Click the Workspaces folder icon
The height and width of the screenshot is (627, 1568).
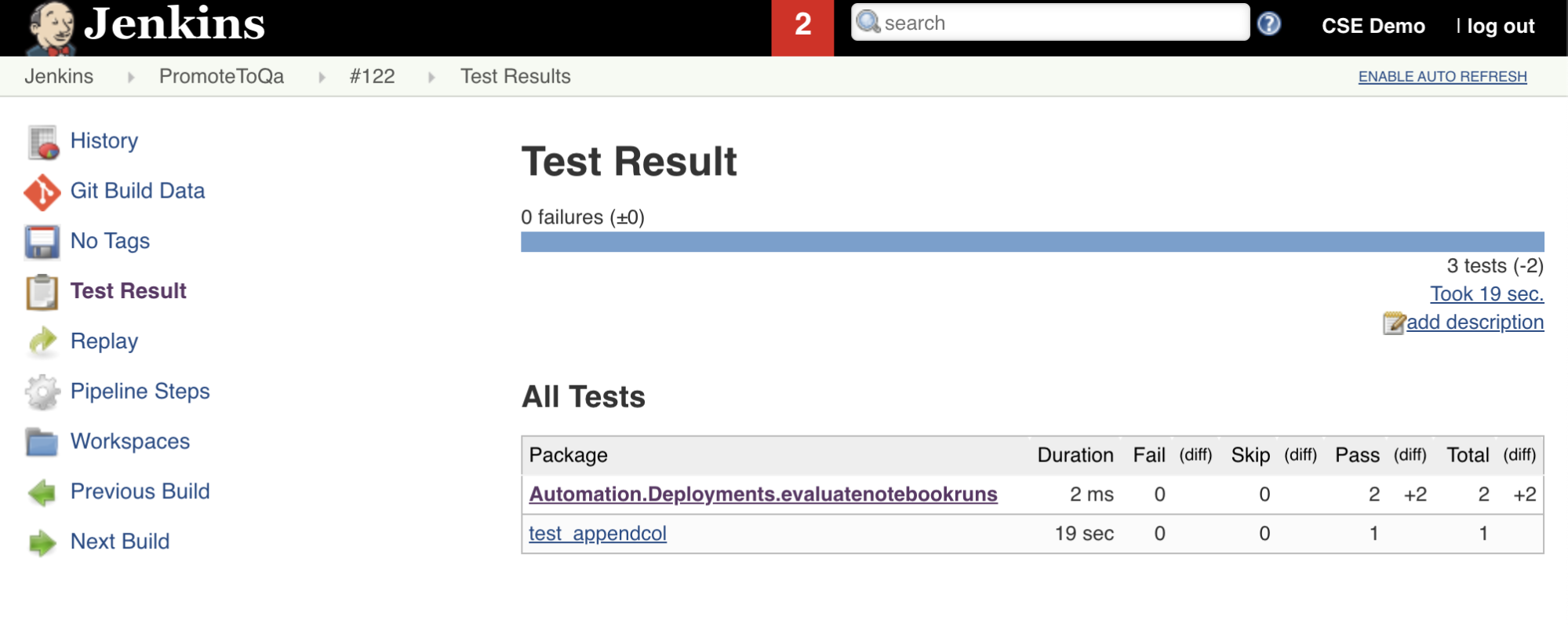[x=42, y=442]
